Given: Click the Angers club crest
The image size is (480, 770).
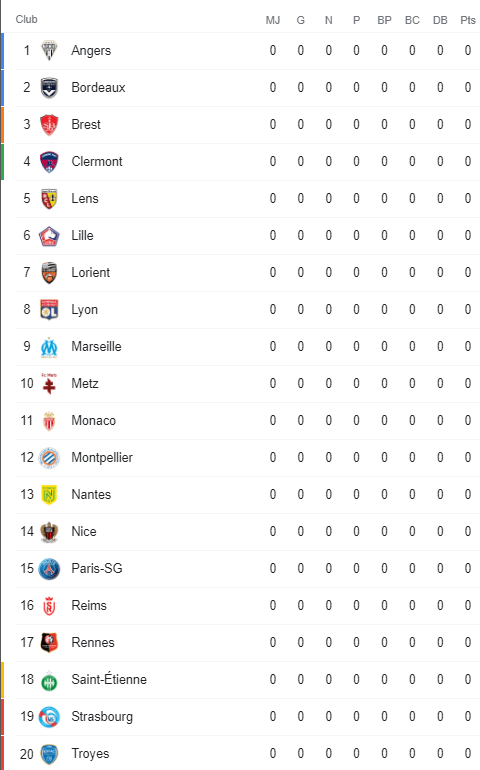Looking at the screenshot, I should [49, 51].
